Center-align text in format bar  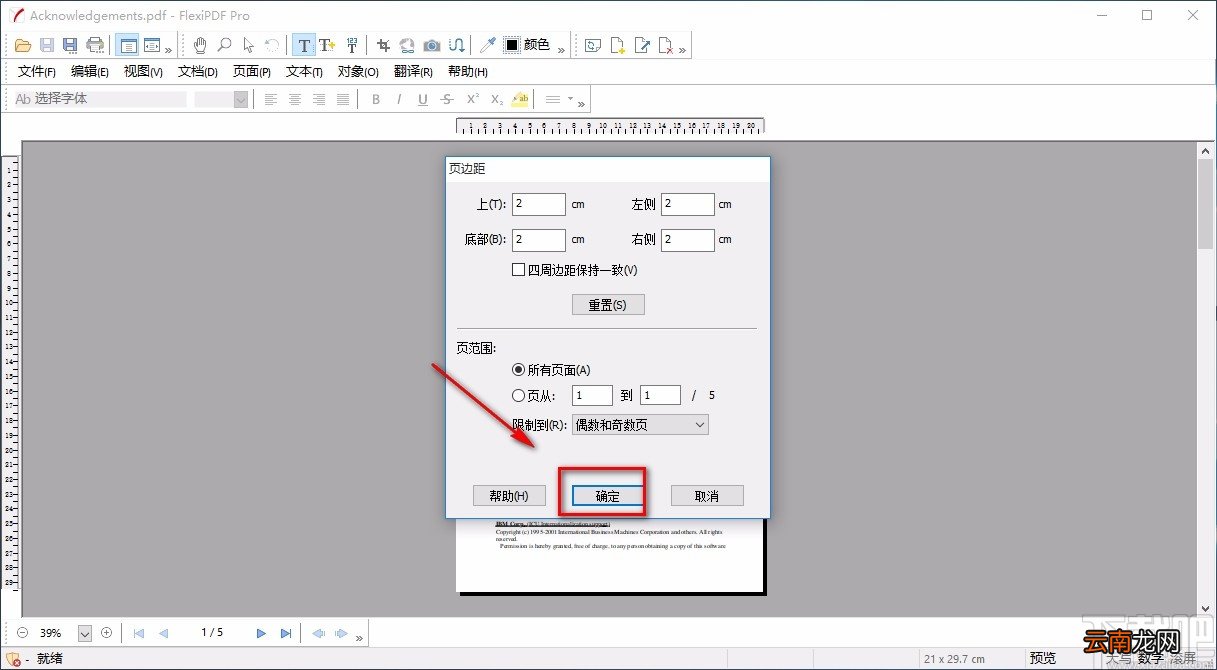[295, 99]
